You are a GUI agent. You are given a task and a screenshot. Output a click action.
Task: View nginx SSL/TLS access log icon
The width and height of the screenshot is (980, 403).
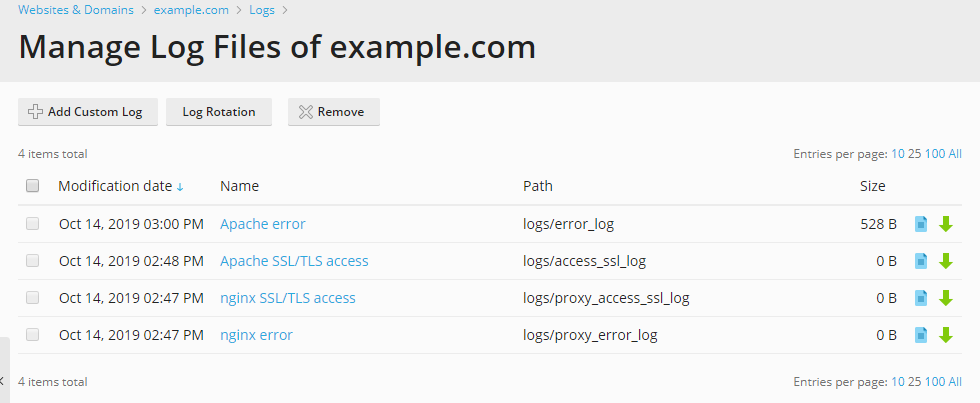coord(922,298)
